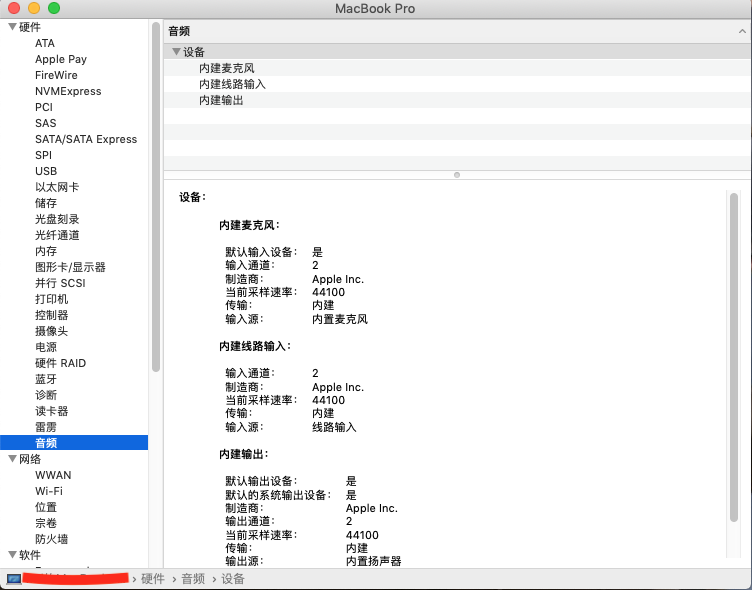Image resolution: width=752 pixels, height=590 pixels.
Task: Select 内建输出 in the device list
Action: [x=221, y=100]
